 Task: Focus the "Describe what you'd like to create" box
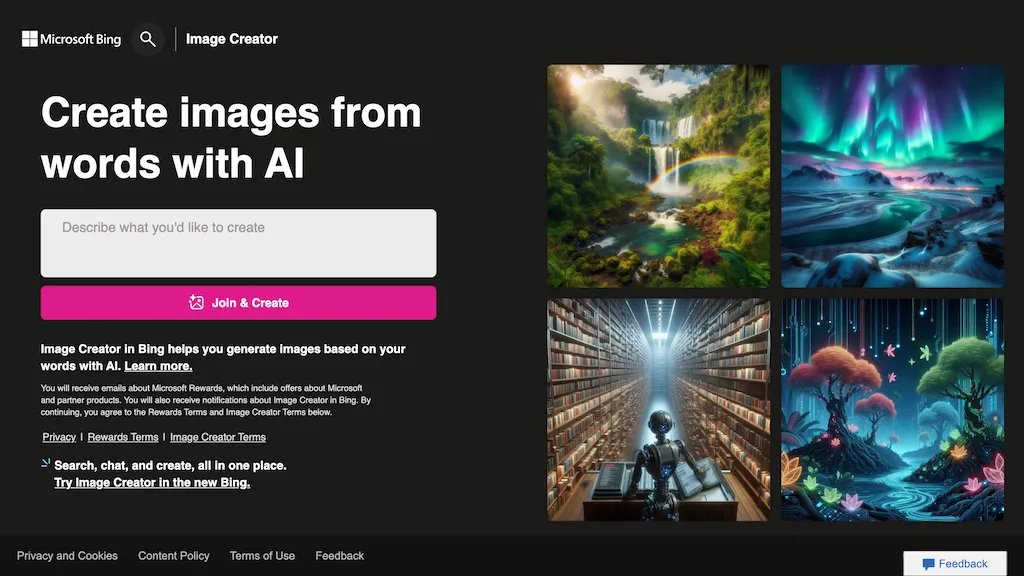238,243
